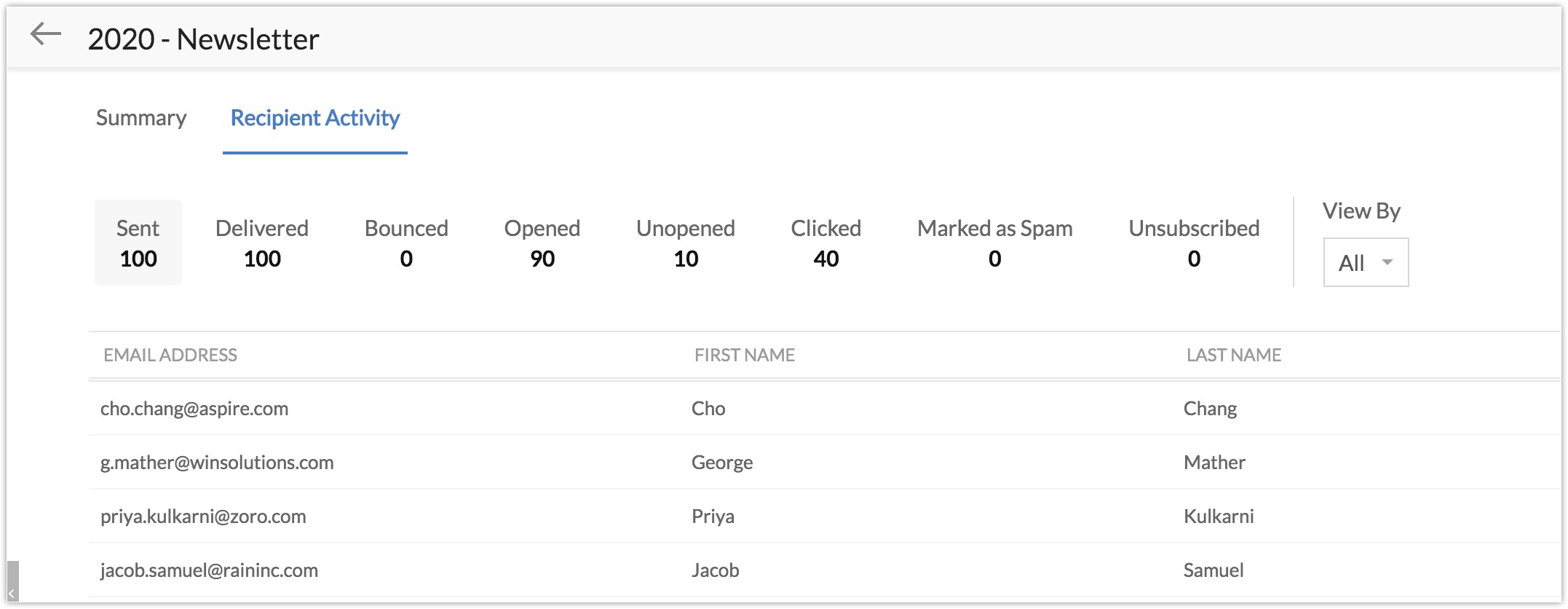Viewport: 1568px width, 609px height.
Task: Click the First Name column header
Action: click(744, 355)
